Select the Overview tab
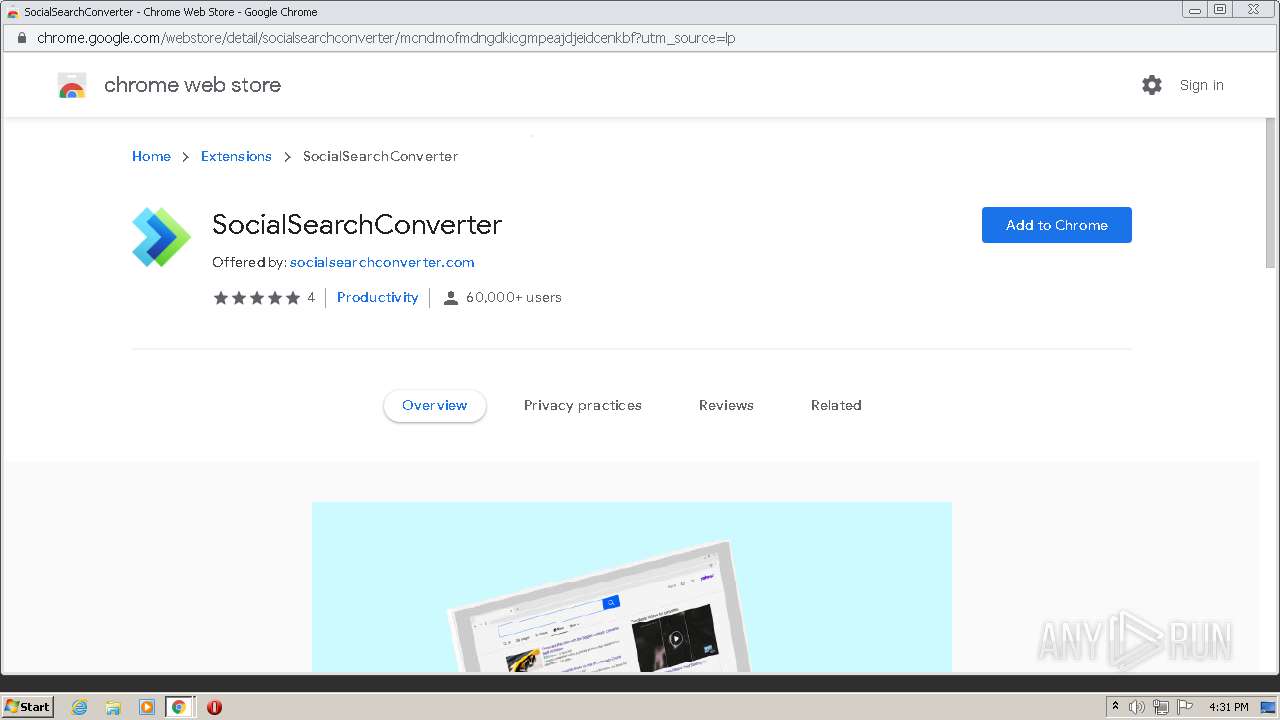The width and height of the screenshot is (1280, 720). 434,405
